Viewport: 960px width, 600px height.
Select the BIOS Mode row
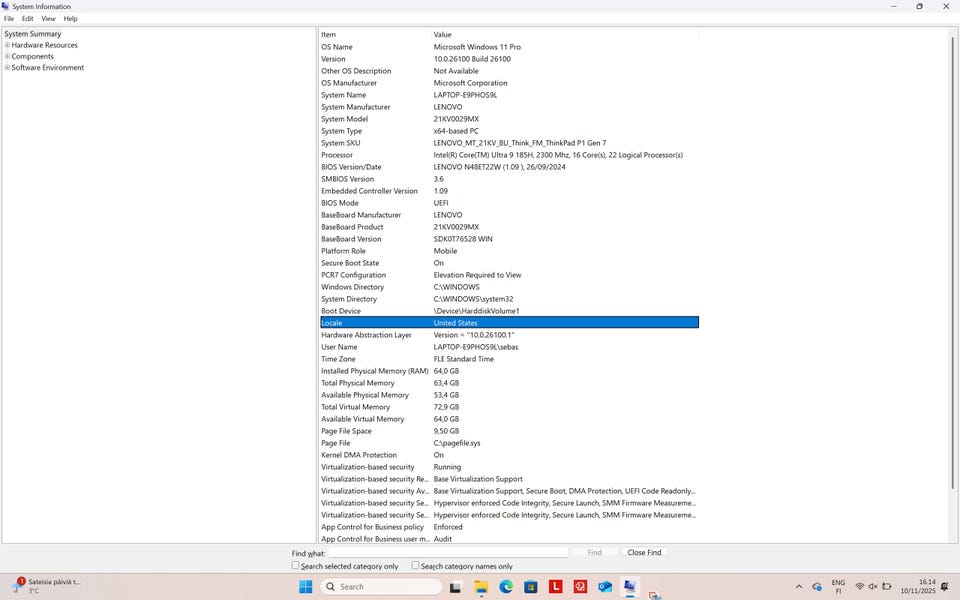tap(509, 203)
